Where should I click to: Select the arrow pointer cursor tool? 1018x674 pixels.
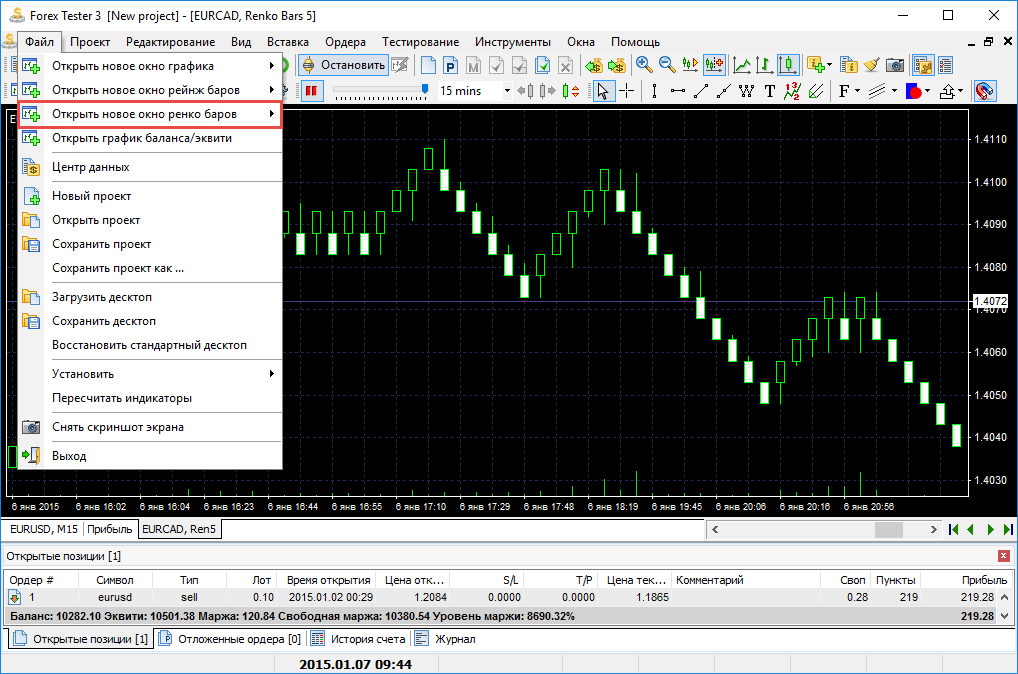603,91
